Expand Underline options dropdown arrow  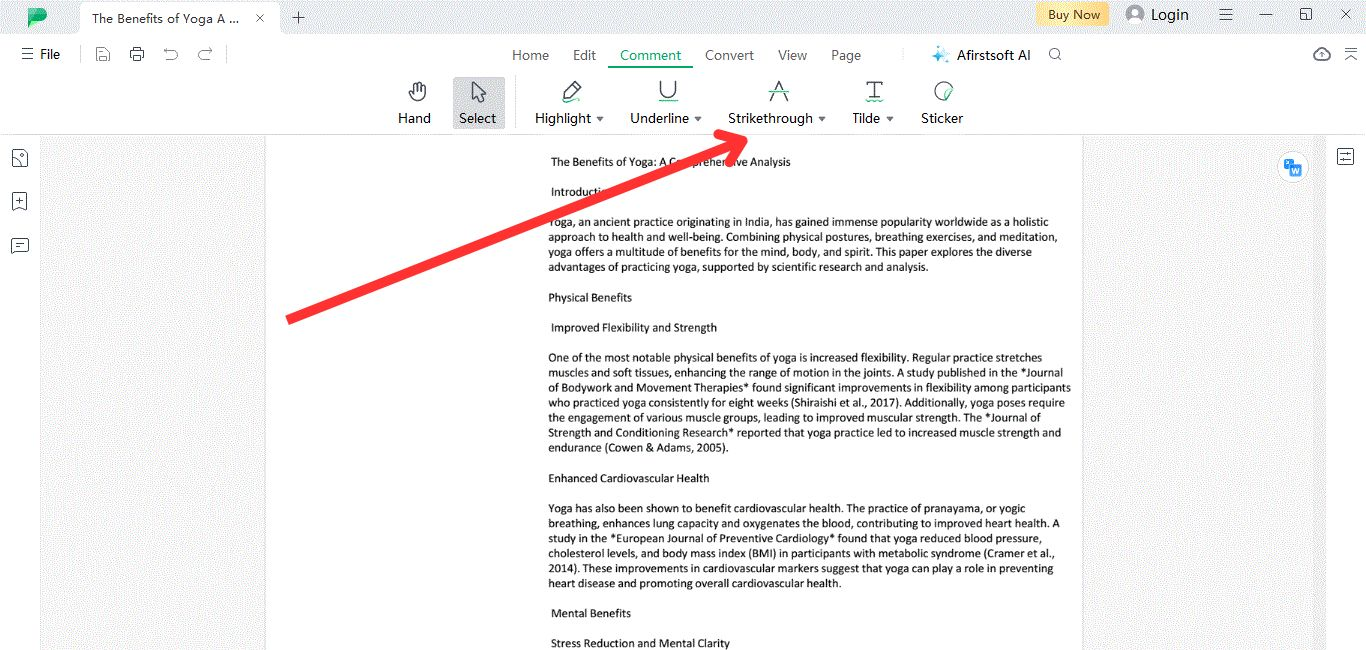(x=698, y=119)
